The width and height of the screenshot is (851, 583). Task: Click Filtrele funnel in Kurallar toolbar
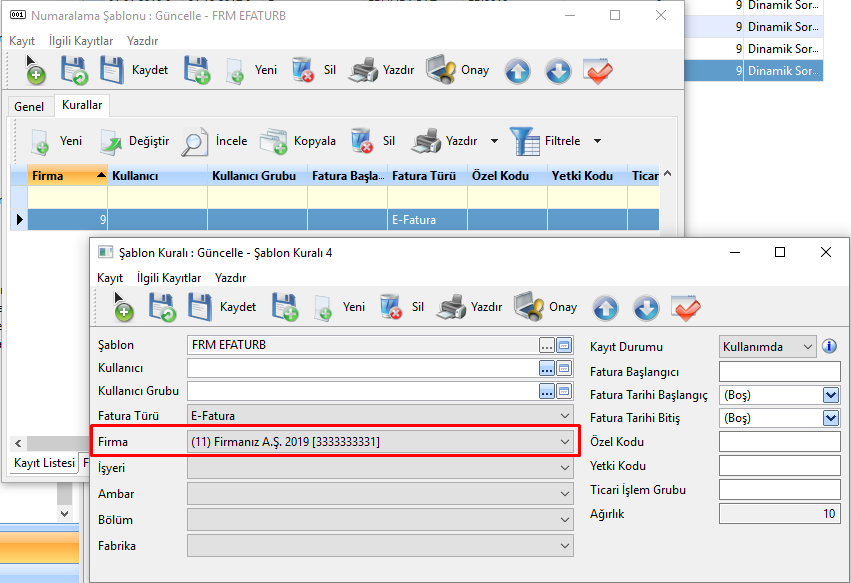tap(545, 141)
